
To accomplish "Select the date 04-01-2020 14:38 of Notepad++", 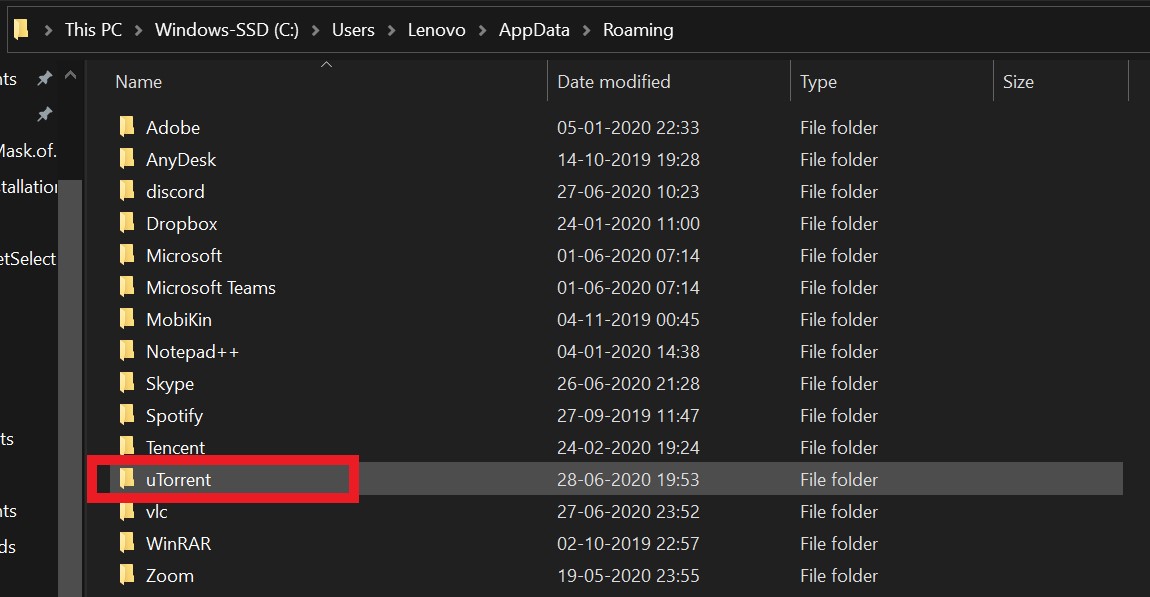I will [628, 351].
